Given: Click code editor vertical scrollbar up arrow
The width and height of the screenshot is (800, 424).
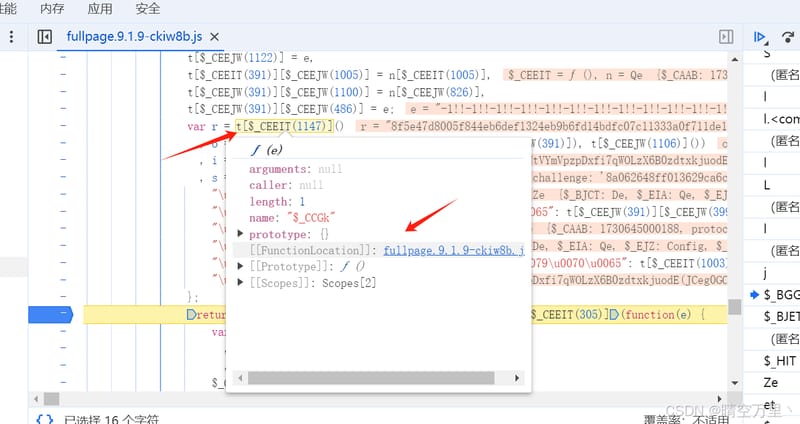Looking at the screenshot, I should click(735, 60).
